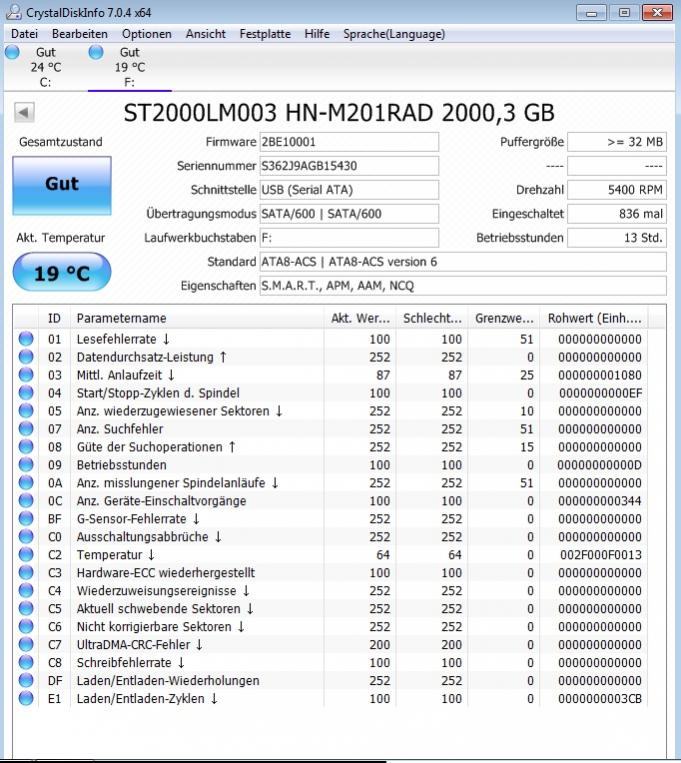This screenshot has width=681, height=763.
Task: Click the Betriebsstunden value 13 Std.
Action: pyautogui.click(x=617, y=238)
